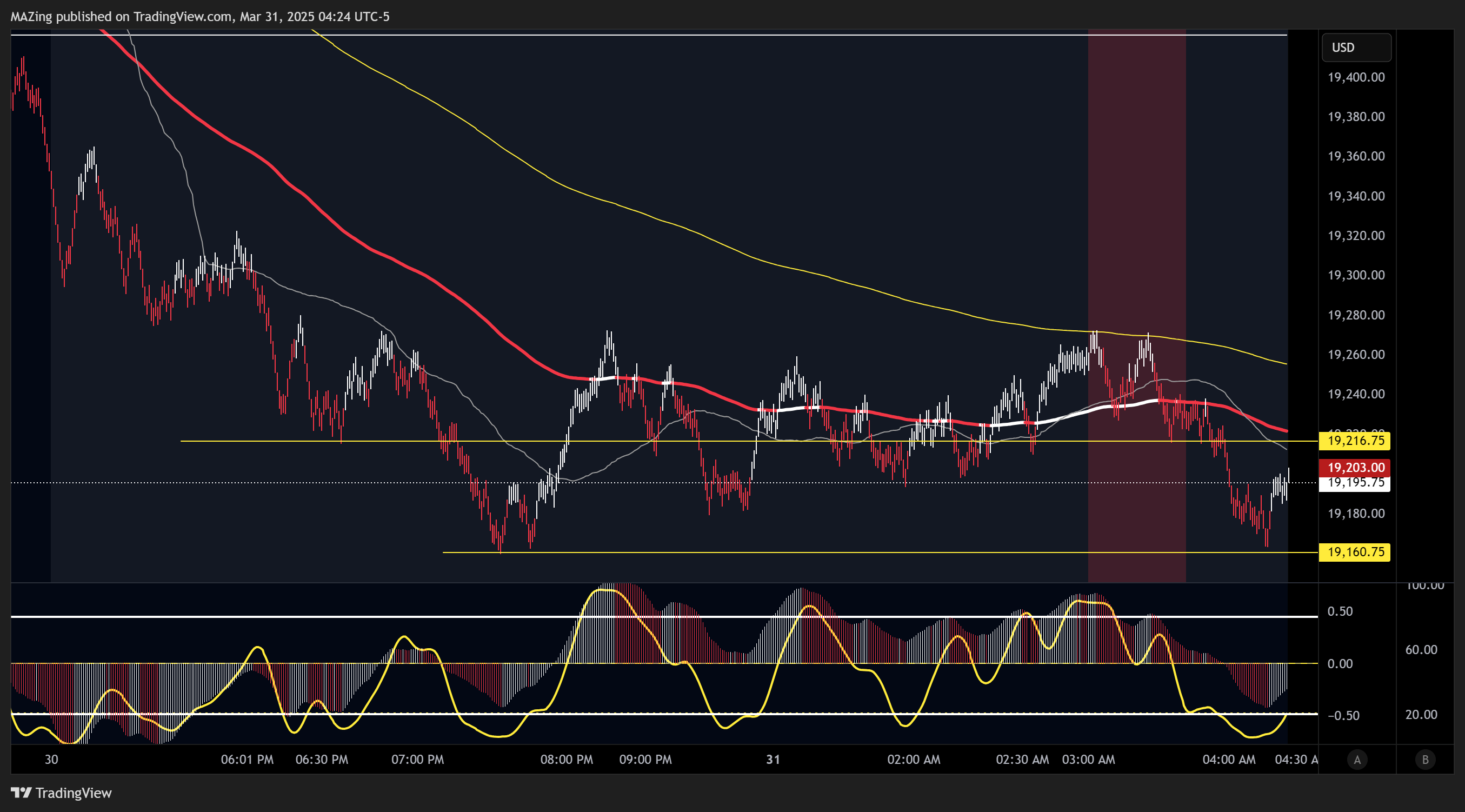This screenshot has height=812, width=1465.
Task: Click the 19,280.00 price axis value
Action: [x=1356, y=315]
